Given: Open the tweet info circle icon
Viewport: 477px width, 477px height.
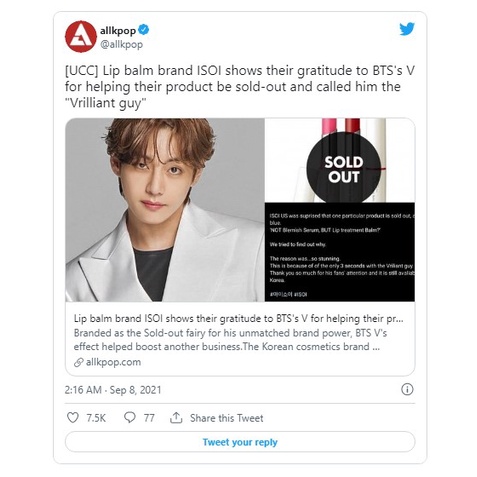Looking at the screenshot, I should (x=407, y=389).
